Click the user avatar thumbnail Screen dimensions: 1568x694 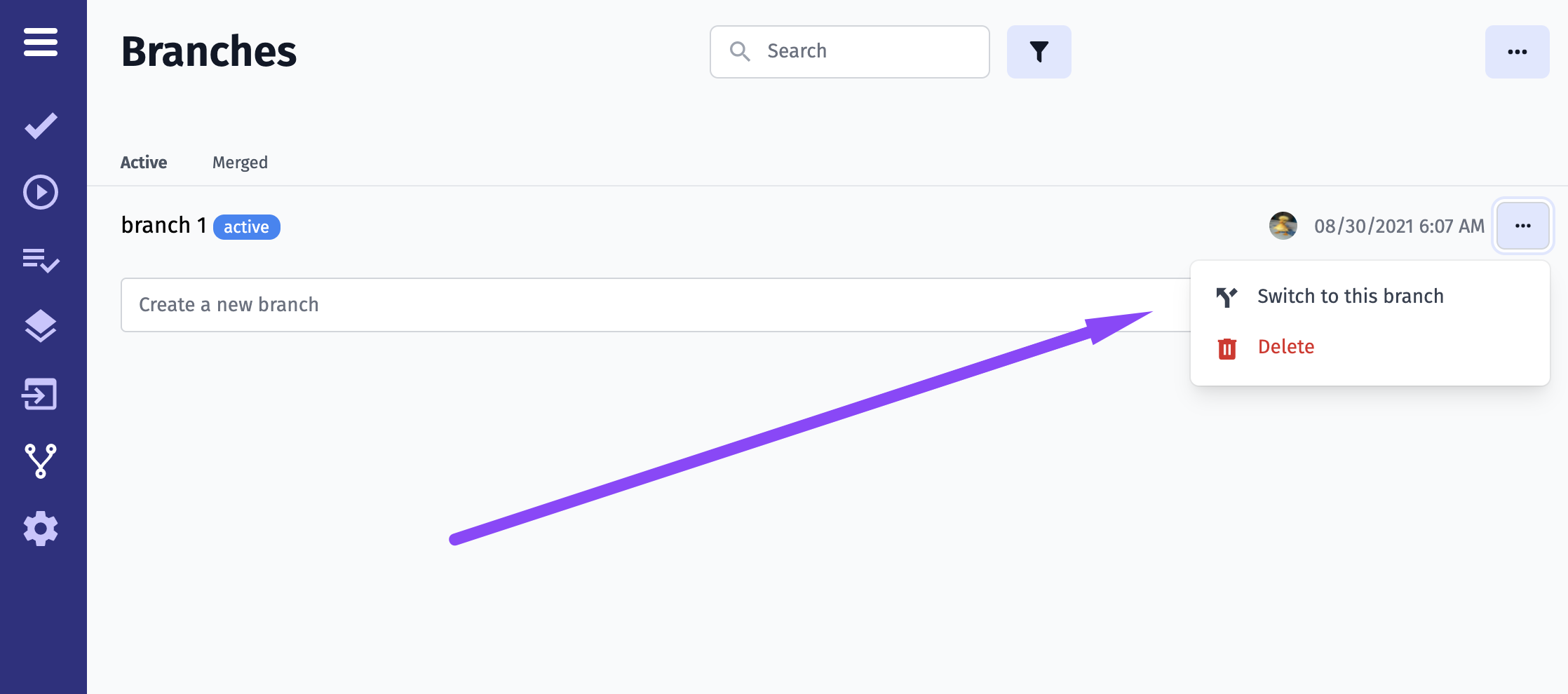1283,226
